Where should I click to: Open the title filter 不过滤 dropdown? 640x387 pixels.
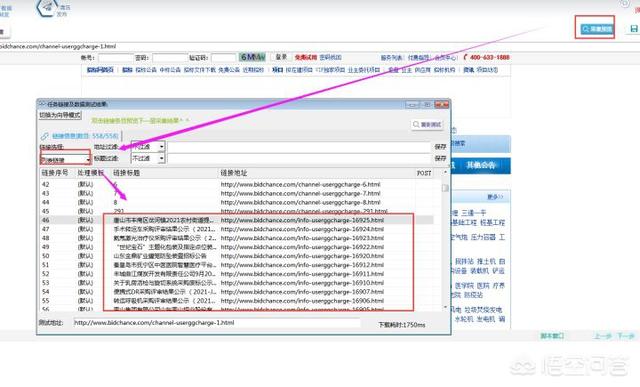[x=148, y=158]
